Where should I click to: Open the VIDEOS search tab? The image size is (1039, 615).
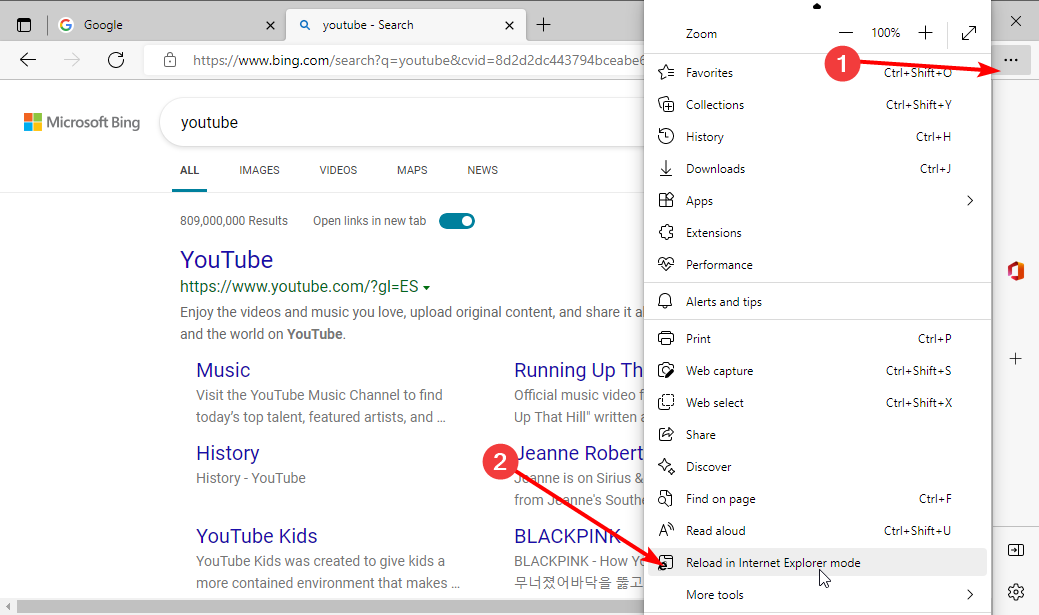click(338, 170)
